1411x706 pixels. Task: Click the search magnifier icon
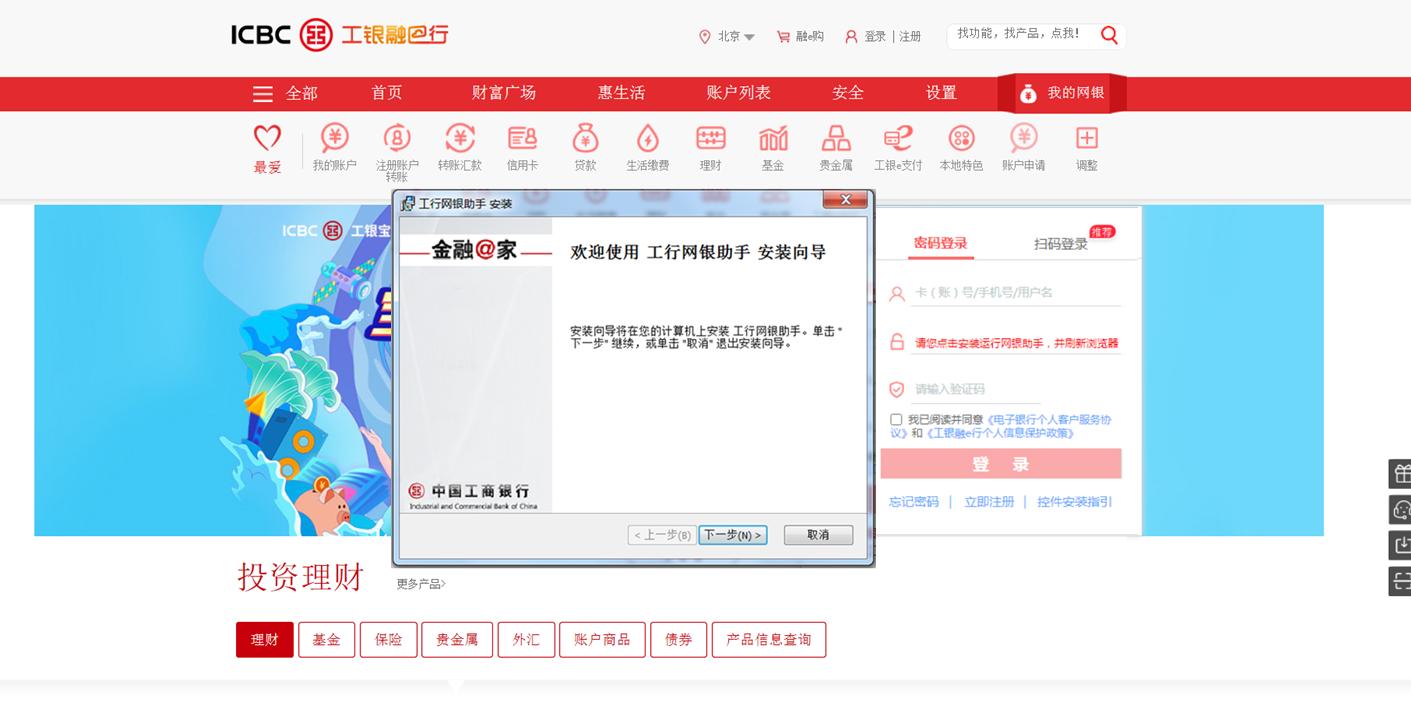[1109, 36]
